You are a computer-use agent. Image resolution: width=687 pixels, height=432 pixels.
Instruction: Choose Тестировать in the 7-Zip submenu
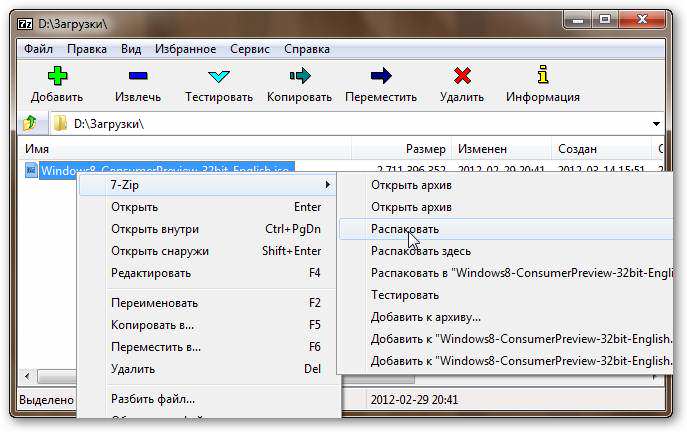(405, 295)
